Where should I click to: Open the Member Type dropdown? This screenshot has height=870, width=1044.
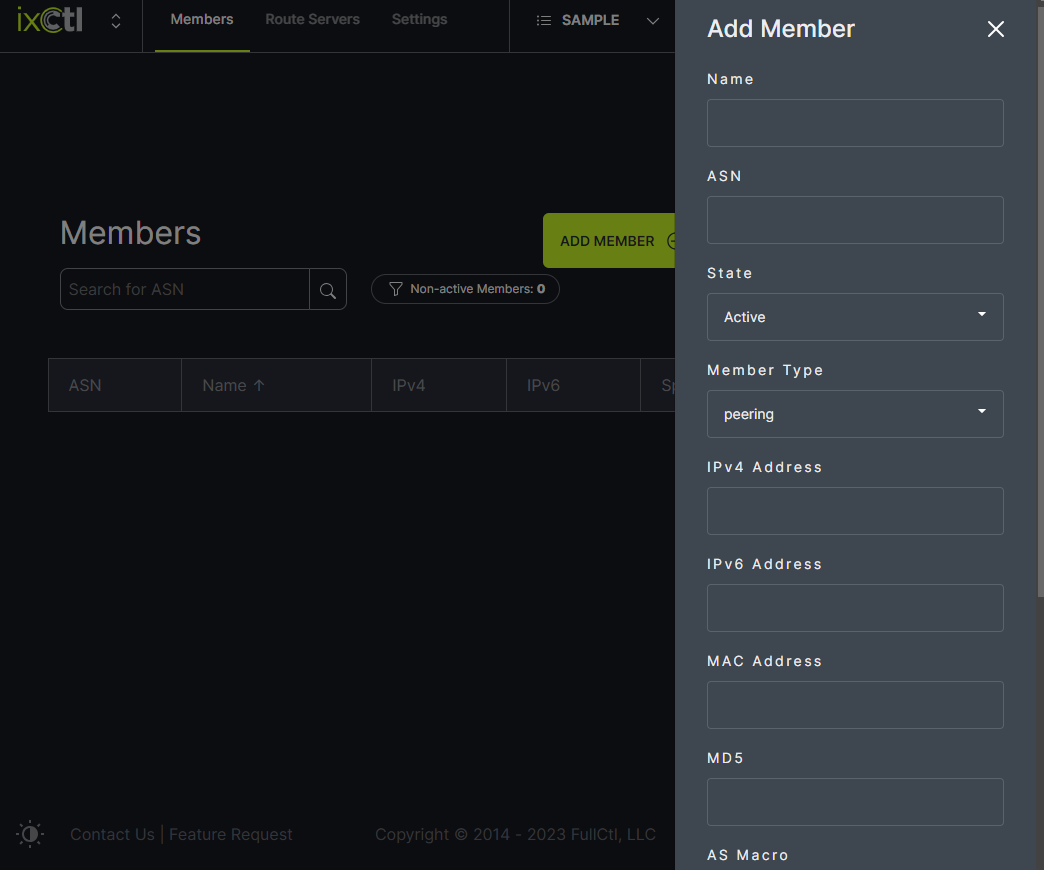(x=855, y=414)
